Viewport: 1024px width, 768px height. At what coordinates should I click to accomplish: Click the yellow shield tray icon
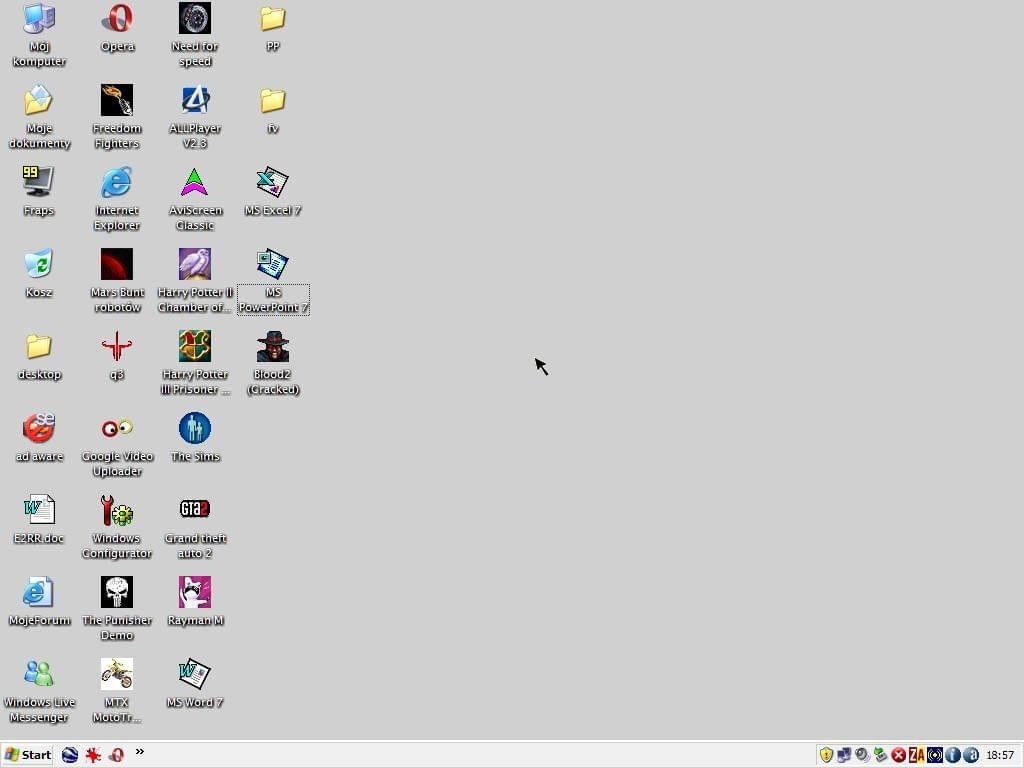826,755
